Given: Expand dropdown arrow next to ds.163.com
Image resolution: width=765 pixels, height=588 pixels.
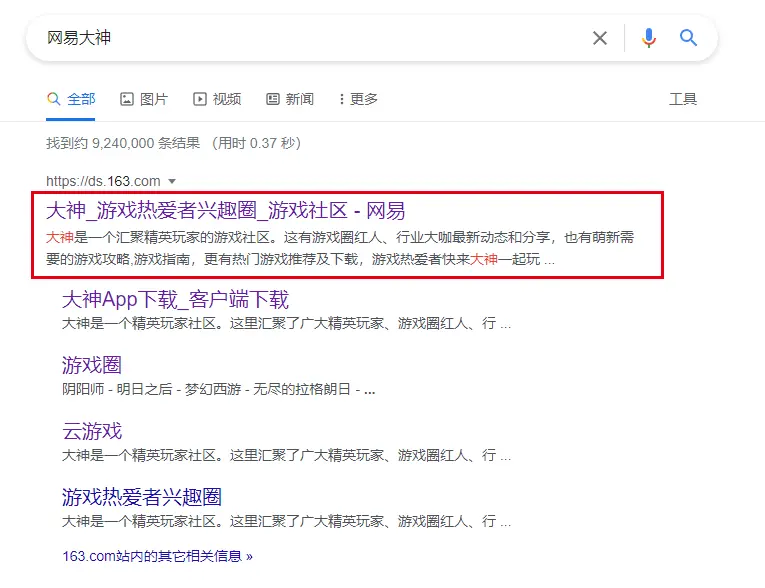Looking at the screenshot, I should click(x=172, y=182).
